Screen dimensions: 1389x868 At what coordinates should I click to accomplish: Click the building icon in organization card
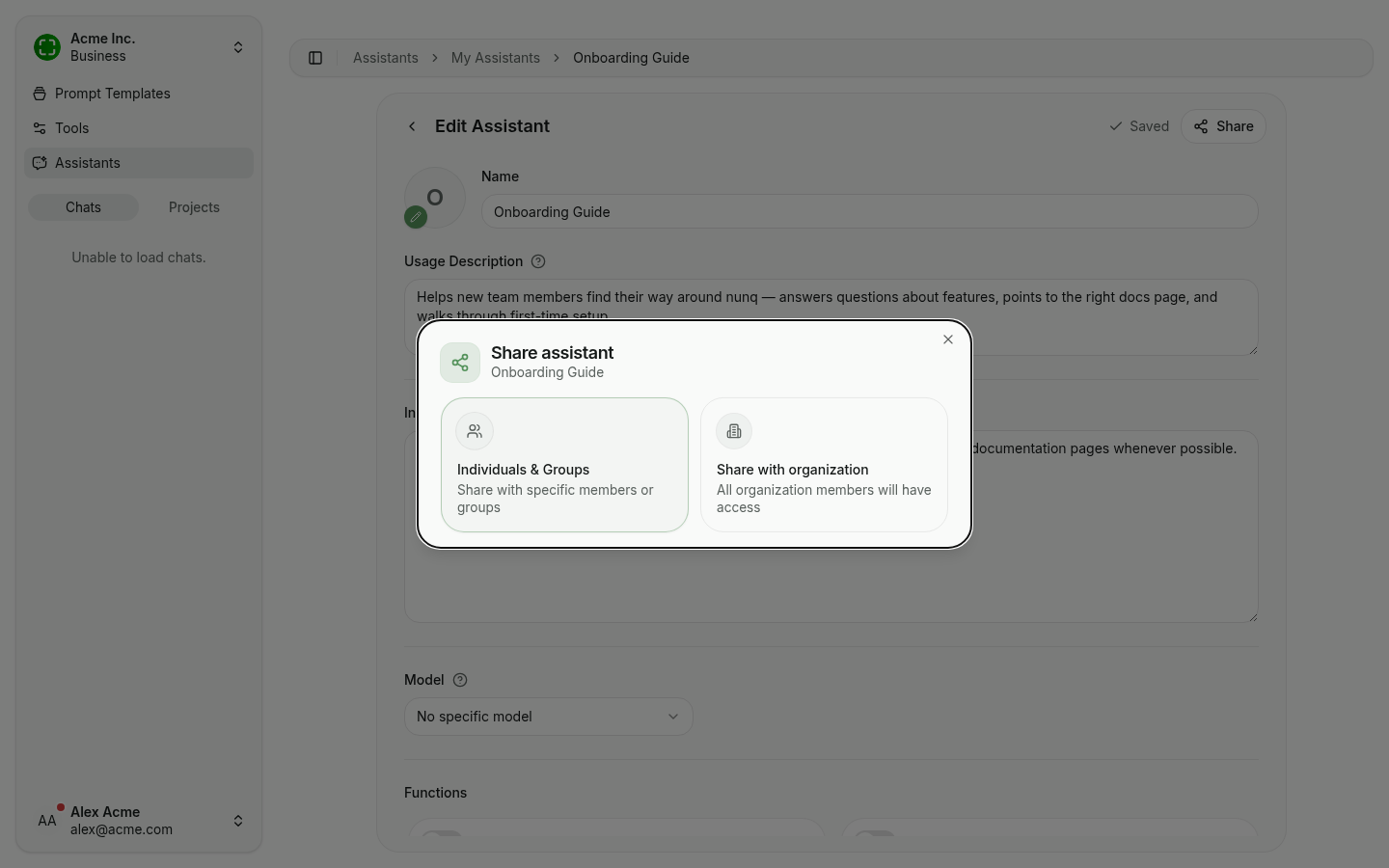point(734,431)
